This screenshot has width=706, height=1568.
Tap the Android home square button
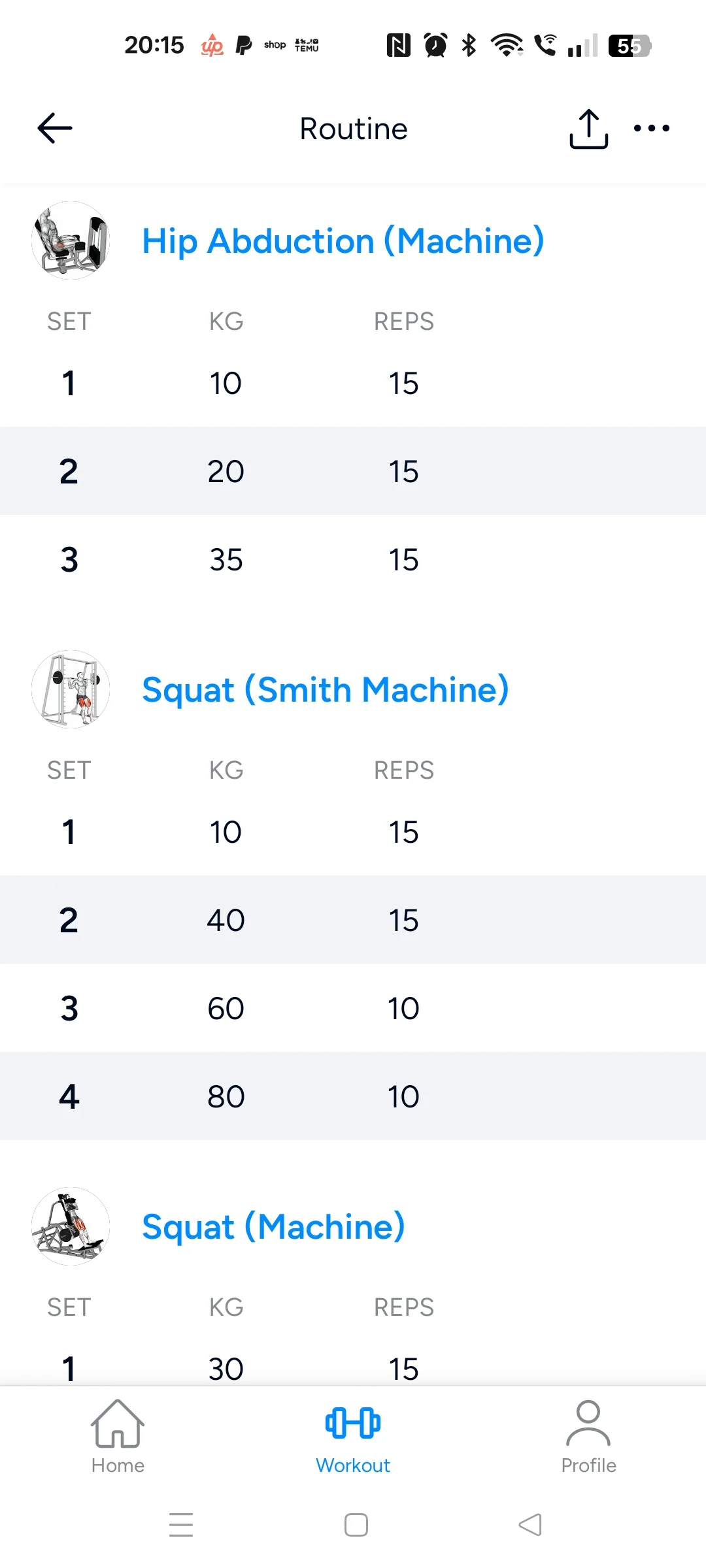pyautogui.click(x=356, y=1524)
